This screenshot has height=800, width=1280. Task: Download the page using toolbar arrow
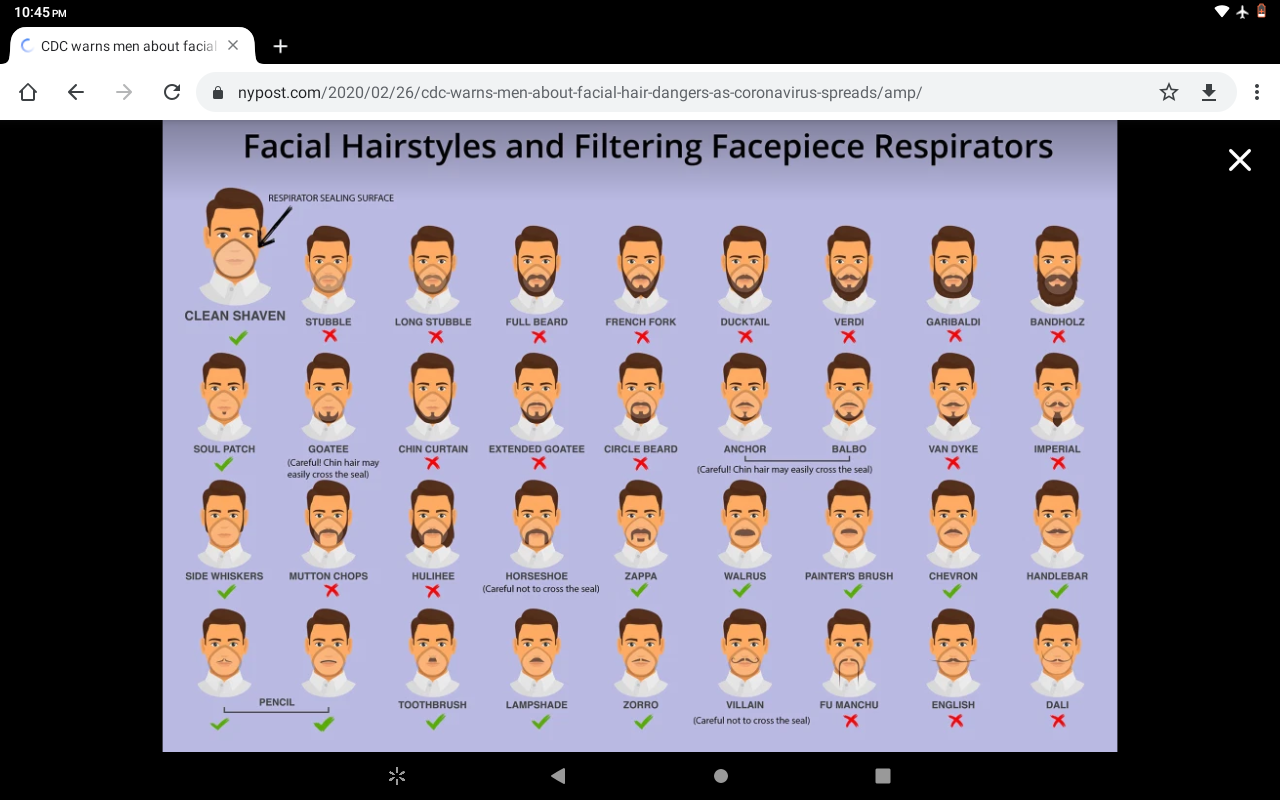[1209, 92]
